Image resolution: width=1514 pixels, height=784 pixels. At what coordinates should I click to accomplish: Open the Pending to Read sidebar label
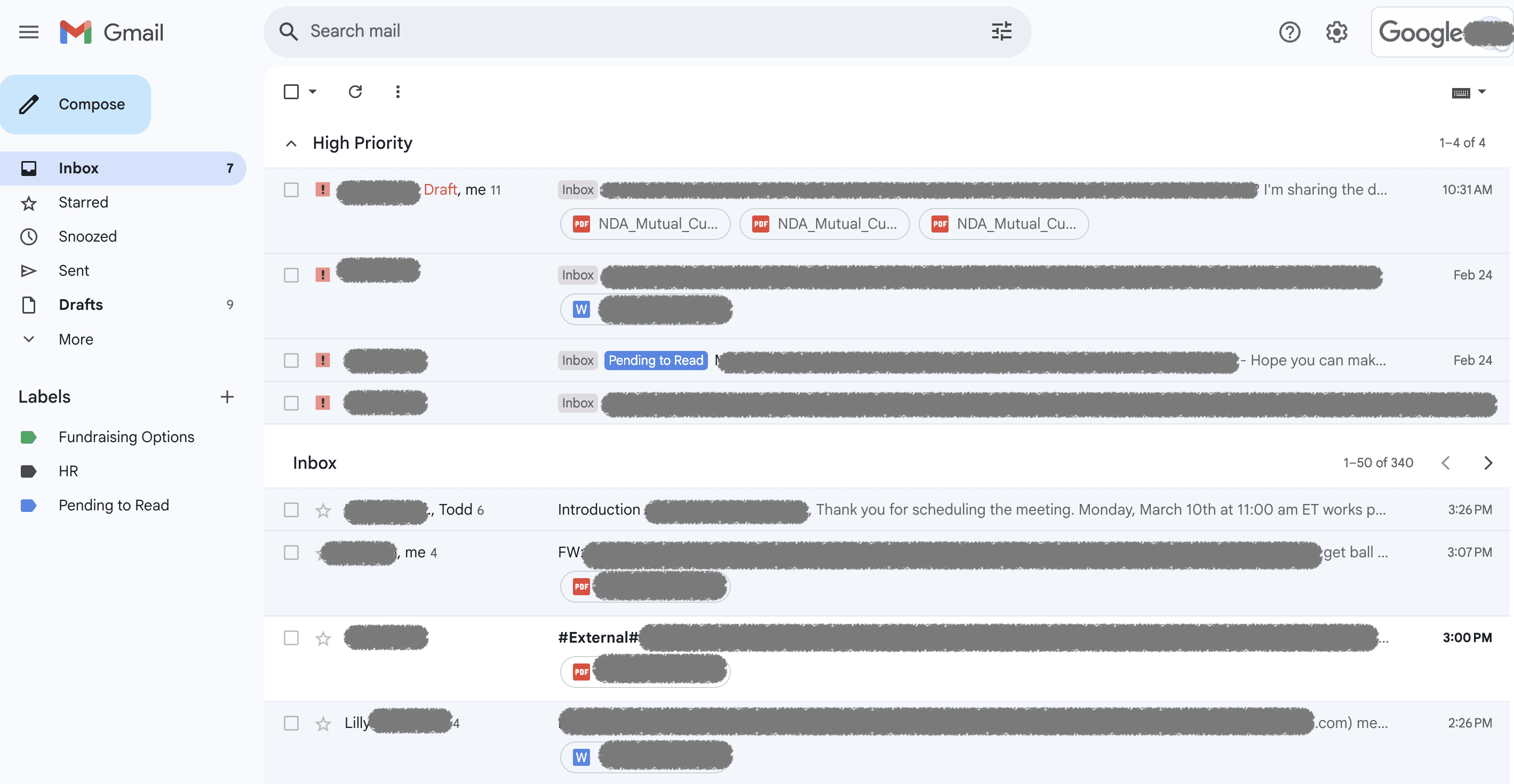coord(114,506)
